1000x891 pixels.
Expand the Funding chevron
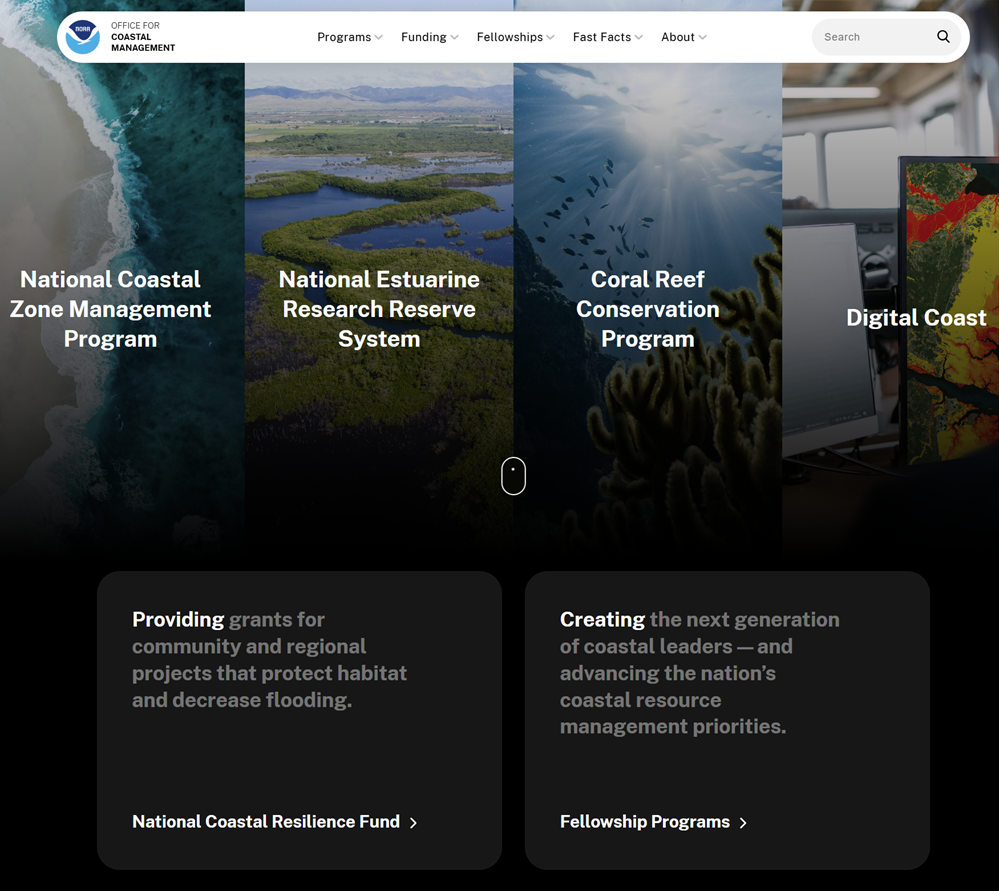[455, 38]
